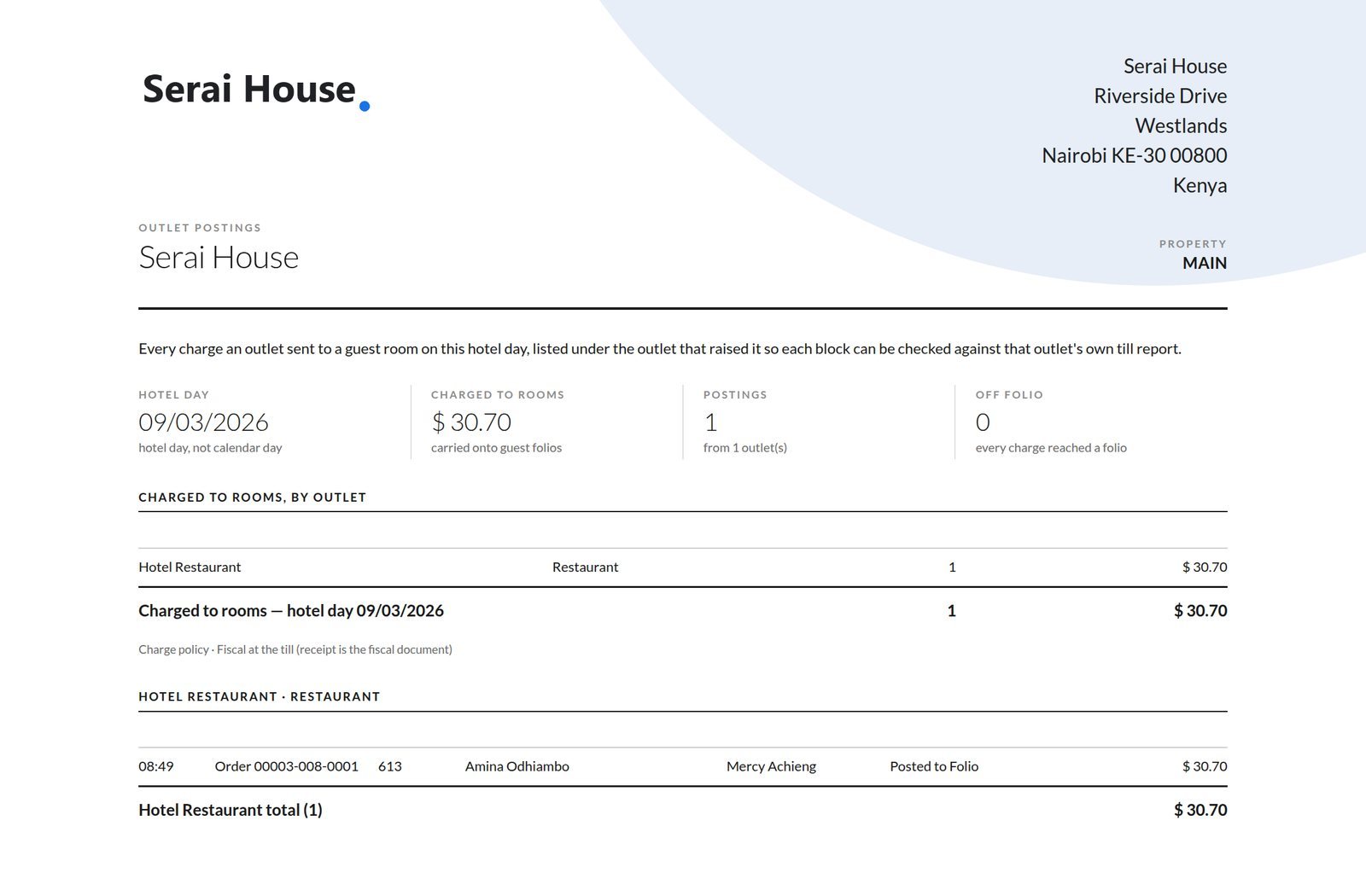Select the large hotel day date 09/03/2026

click(203, 422)
